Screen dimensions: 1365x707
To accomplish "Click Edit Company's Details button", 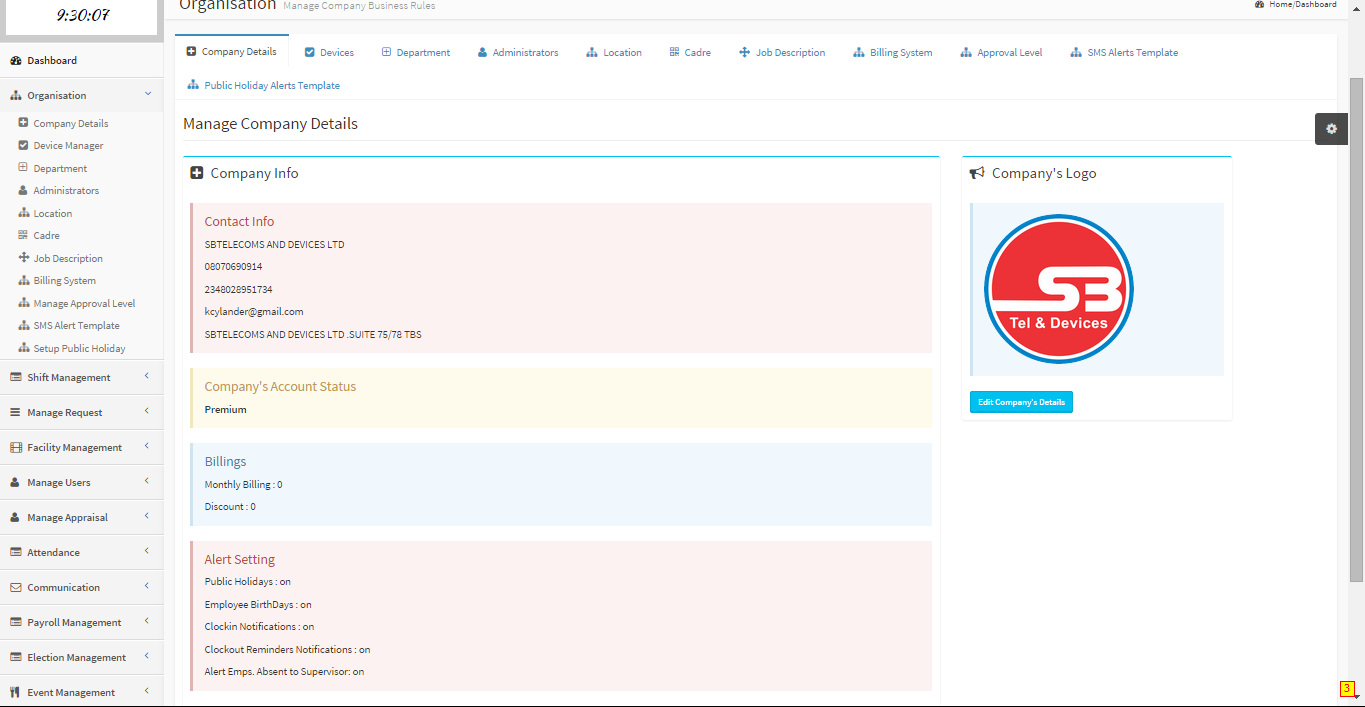I will pyautogui.click(x=1021, y=402).
